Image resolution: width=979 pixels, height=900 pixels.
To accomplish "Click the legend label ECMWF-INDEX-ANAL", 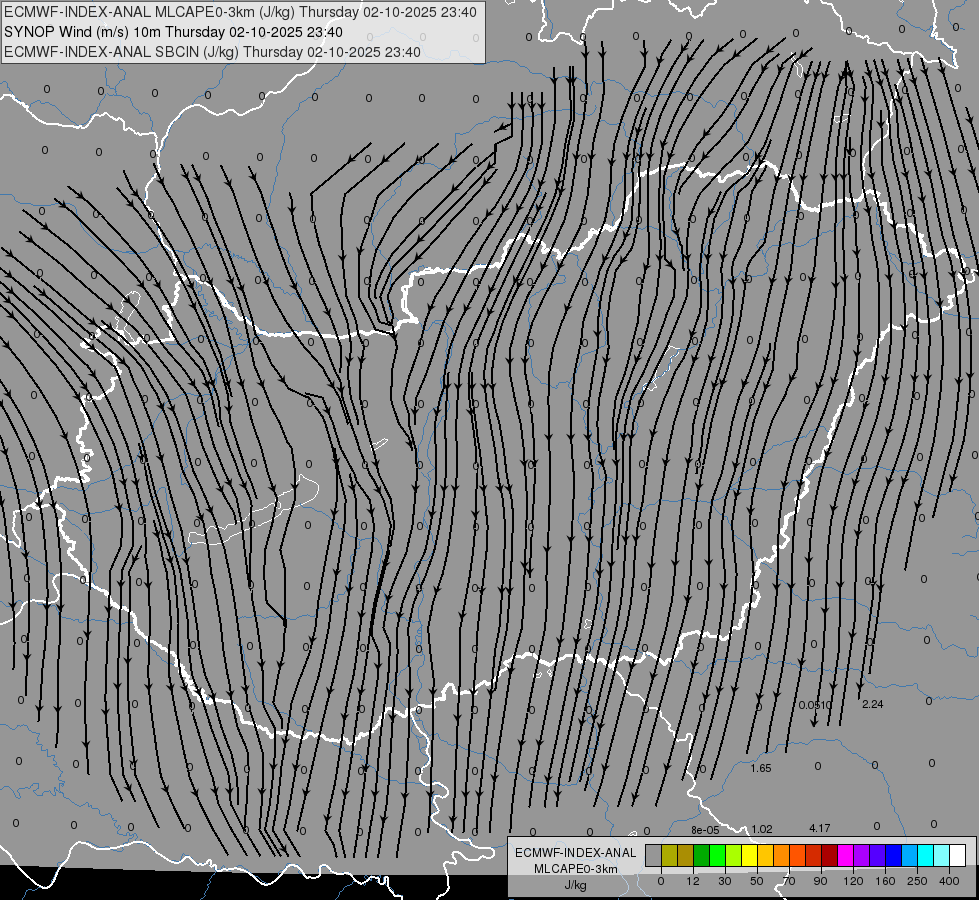I will point(576,853).
